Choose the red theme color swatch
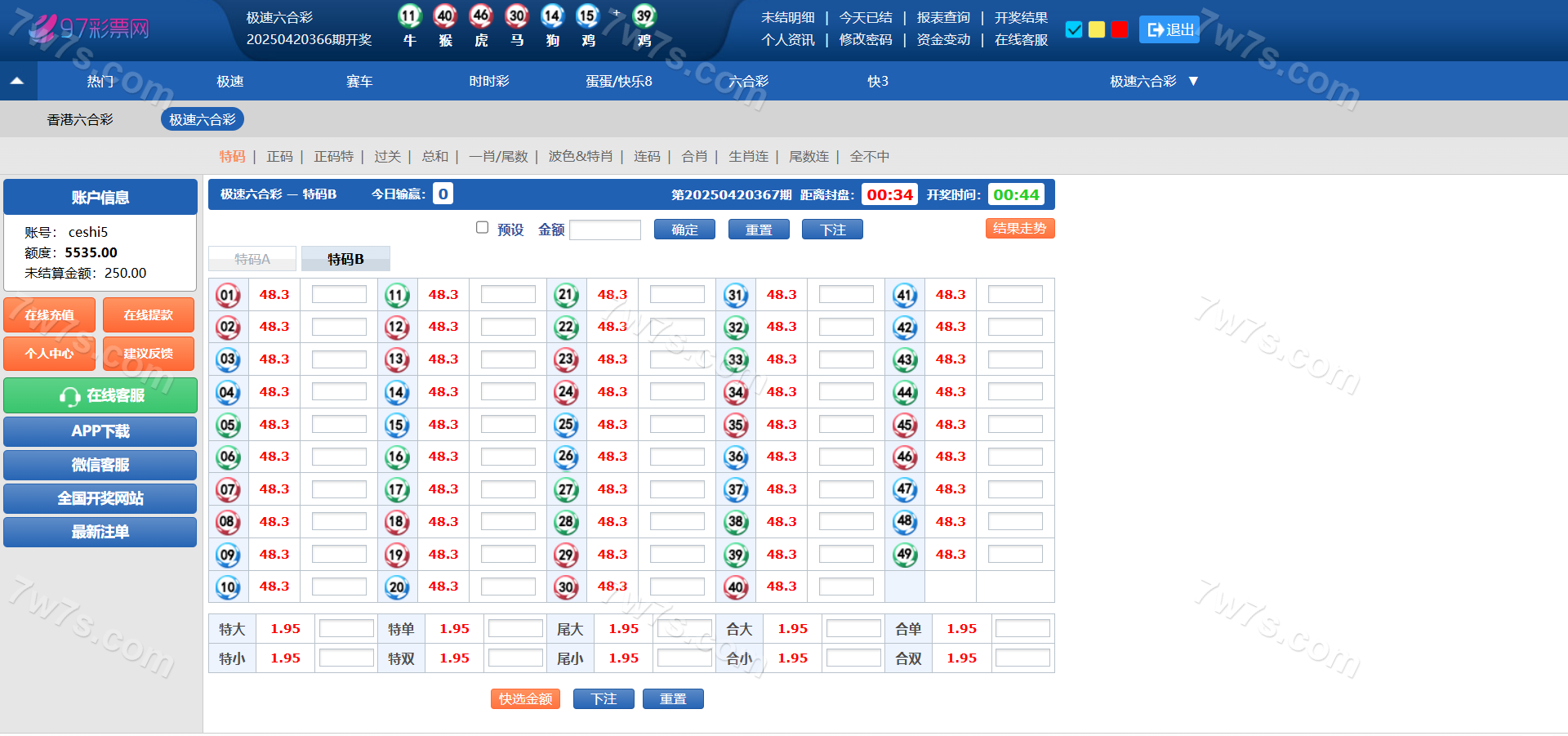Screen dimensions: 1568x736 tap(1120, 29)
